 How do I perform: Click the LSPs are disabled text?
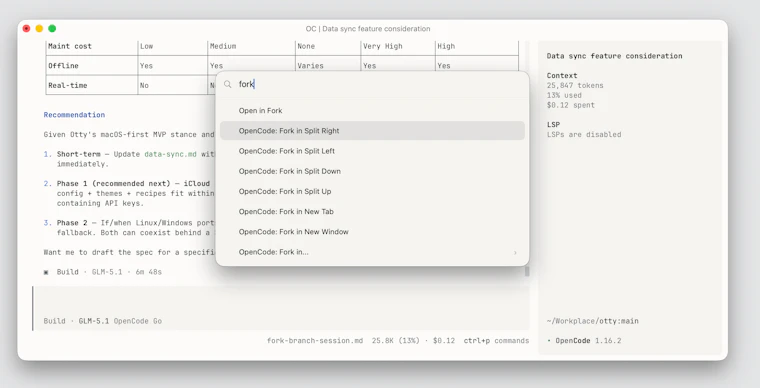[584, 134]
